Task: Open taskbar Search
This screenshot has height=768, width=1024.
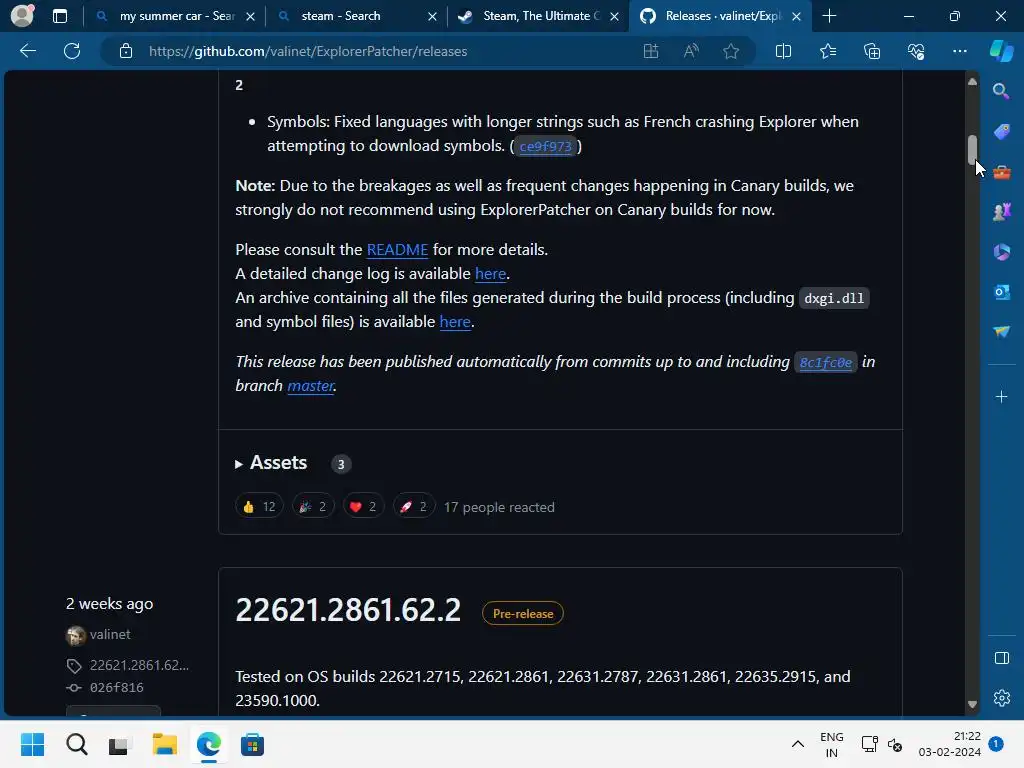Action: pos(76,744)
